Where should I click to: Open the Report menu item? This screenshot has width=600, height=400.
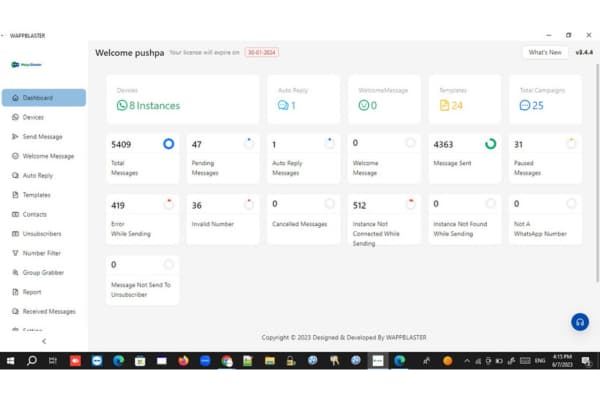pos(32,292)
